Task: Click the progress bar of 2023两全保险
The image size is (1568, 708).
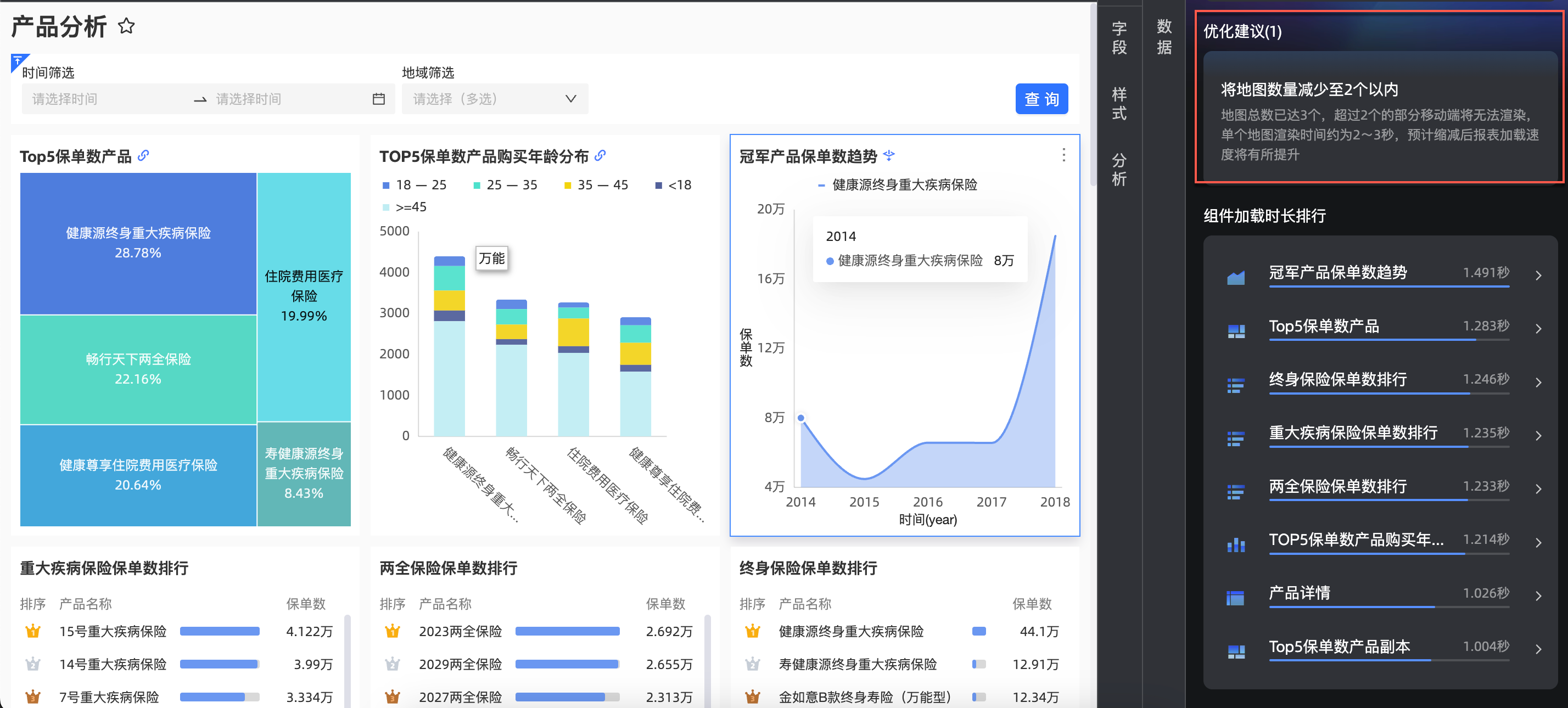Action: 567,631
